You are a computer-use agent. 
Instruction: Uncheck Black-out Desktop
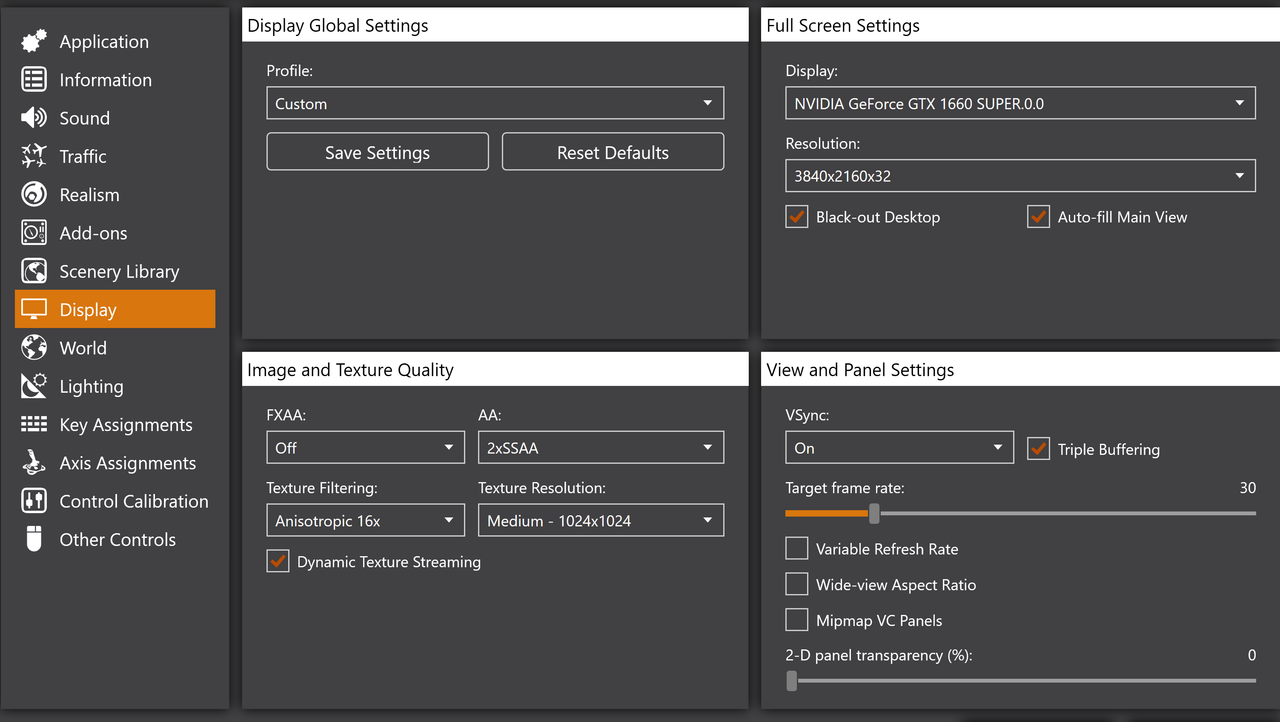(797, 217)
